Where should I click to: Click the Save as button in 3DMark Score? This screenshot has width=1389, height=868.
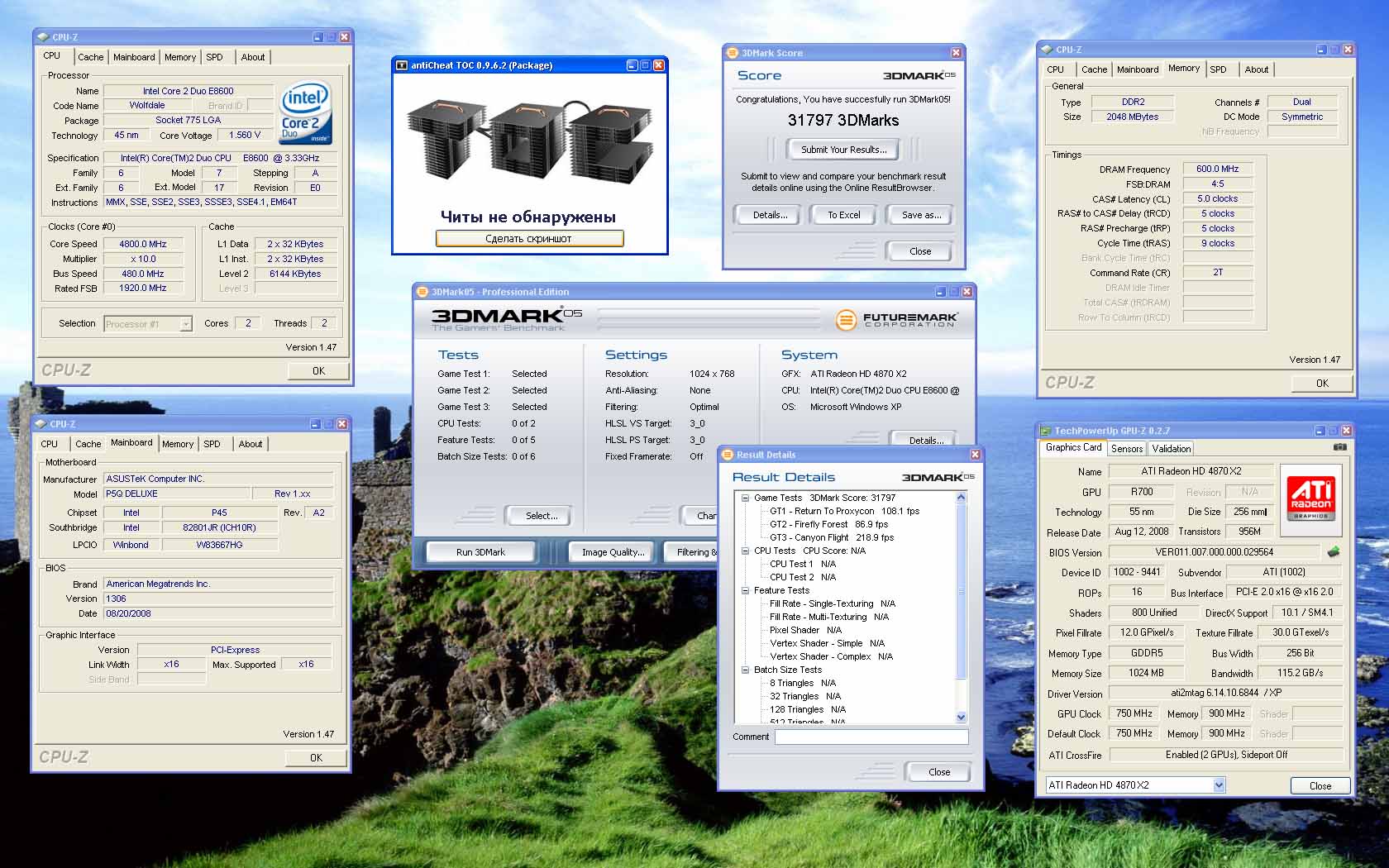(921, 215)
